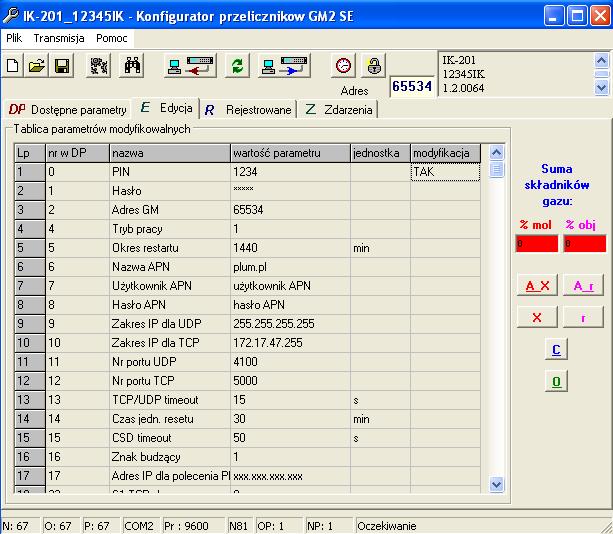Click the Znak budzący value cell
This screenshot has width=613, height=534.
(x=290, y=457)
